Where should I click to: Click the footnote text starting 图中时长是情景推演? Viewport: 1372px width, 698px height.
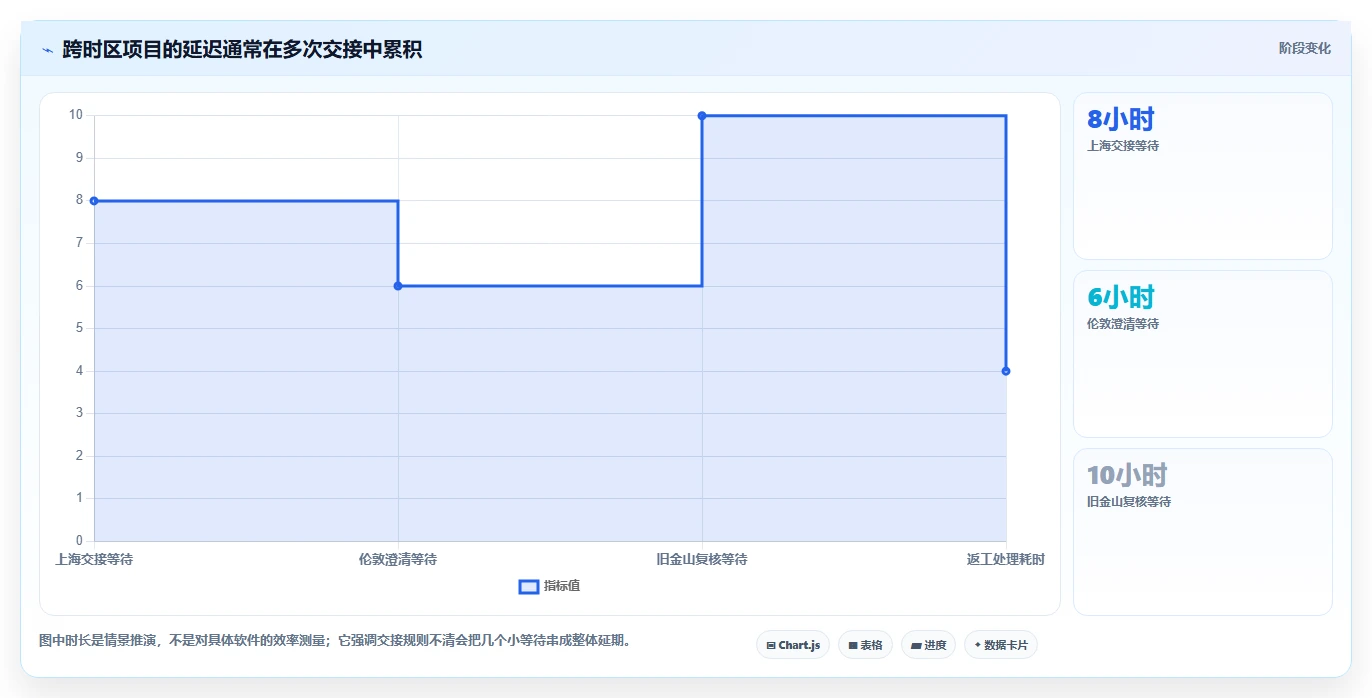334,640
